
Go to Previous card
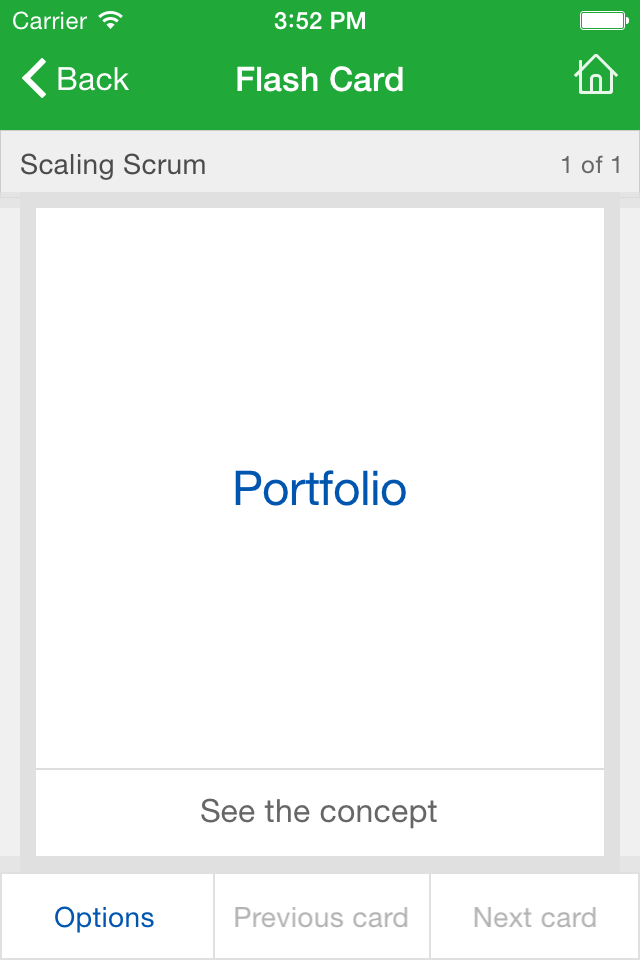[321, 917]
